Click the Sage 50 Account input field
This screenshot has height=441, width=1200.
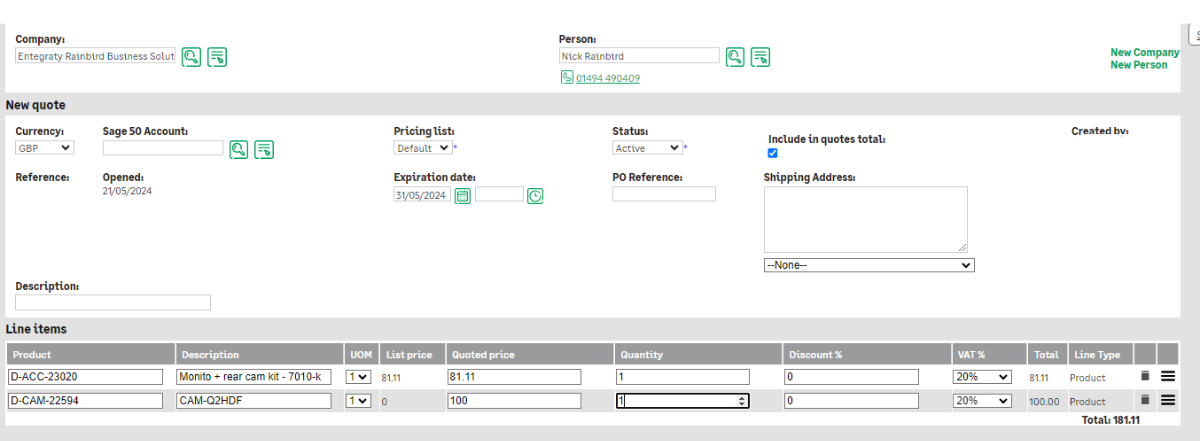coord(163,148)
